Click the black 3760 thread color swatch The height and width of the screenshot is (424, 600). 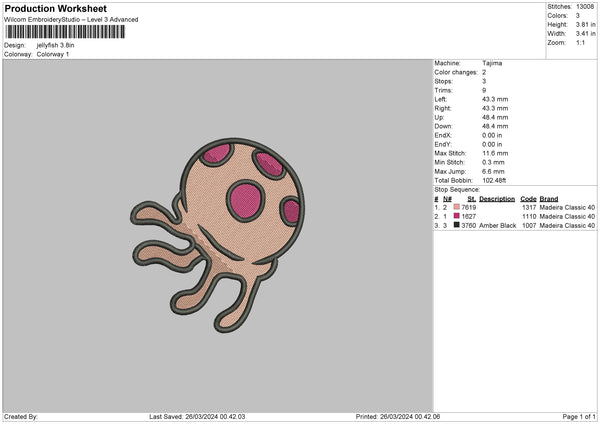click(457, 226)
